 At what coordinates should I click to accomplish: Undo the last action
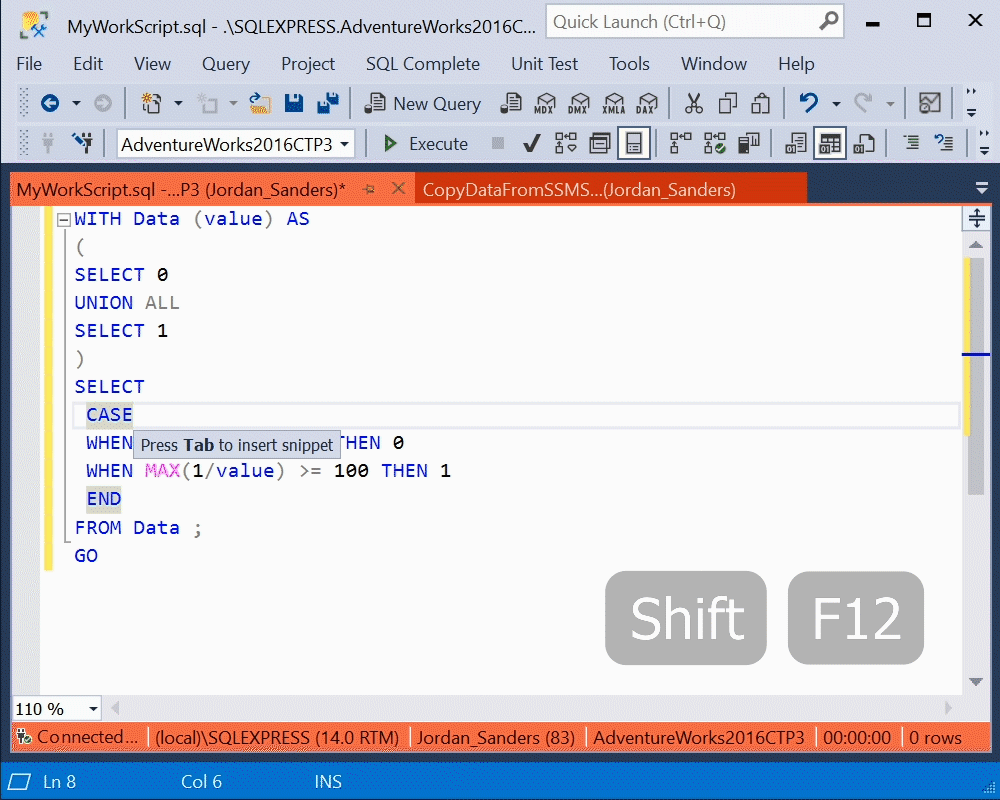tap(809, 103)
